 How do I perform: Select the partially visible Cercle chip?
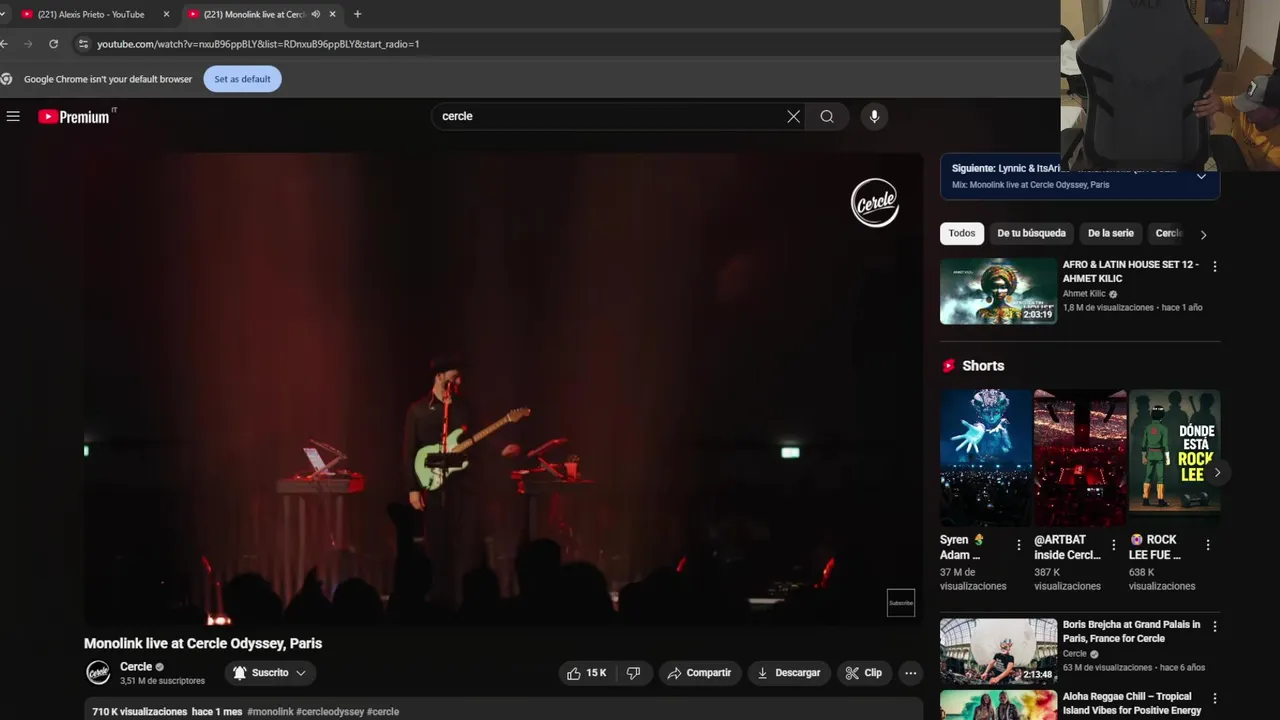pos(1168,233)
